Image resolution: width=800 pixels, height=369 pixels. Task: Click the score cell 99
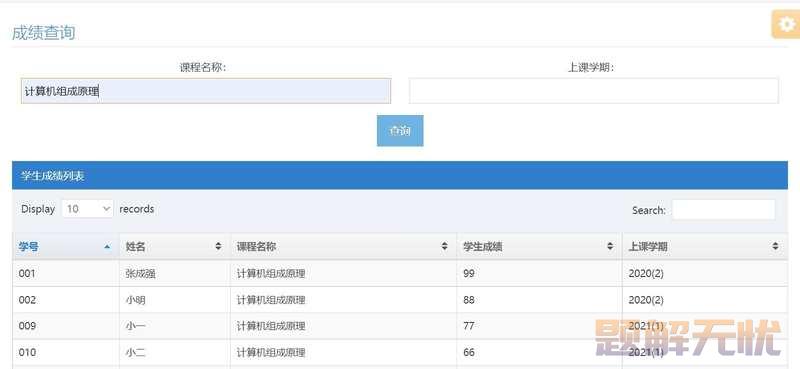(469, 274)
